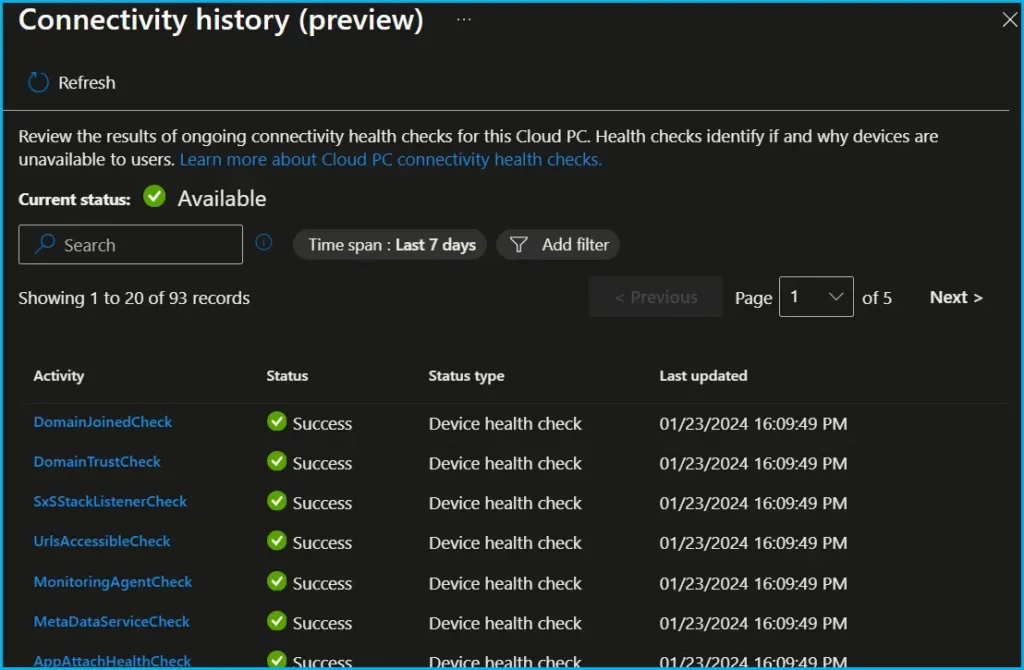The width and height of the screenshot is (1024, 670).
Task: Open Learn more about Cloud PC connectivity link
Action: coord(391,159)
